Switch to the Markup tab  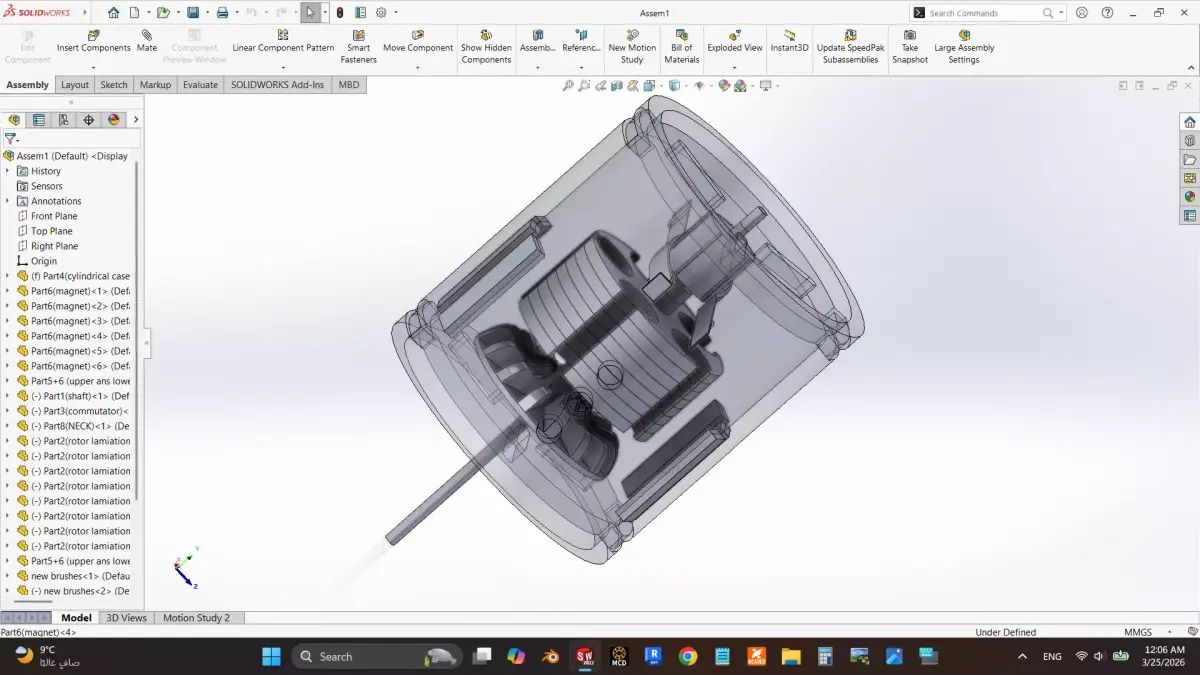[x=155, y=85]
